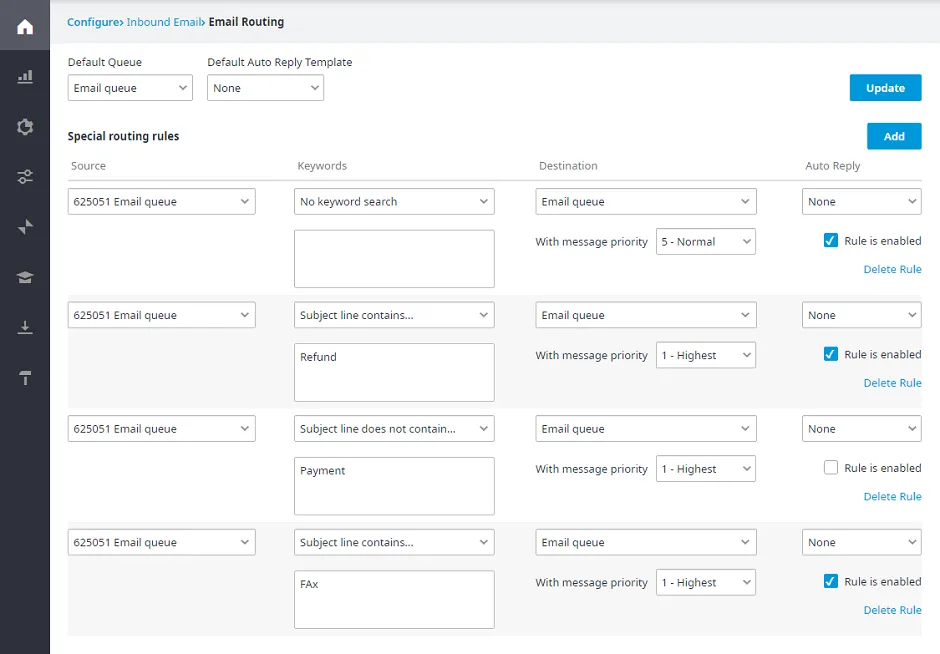Open Auto Reply dropdown of Refund rule
This screenshot has height=654, width=940.
coord(861,315)
